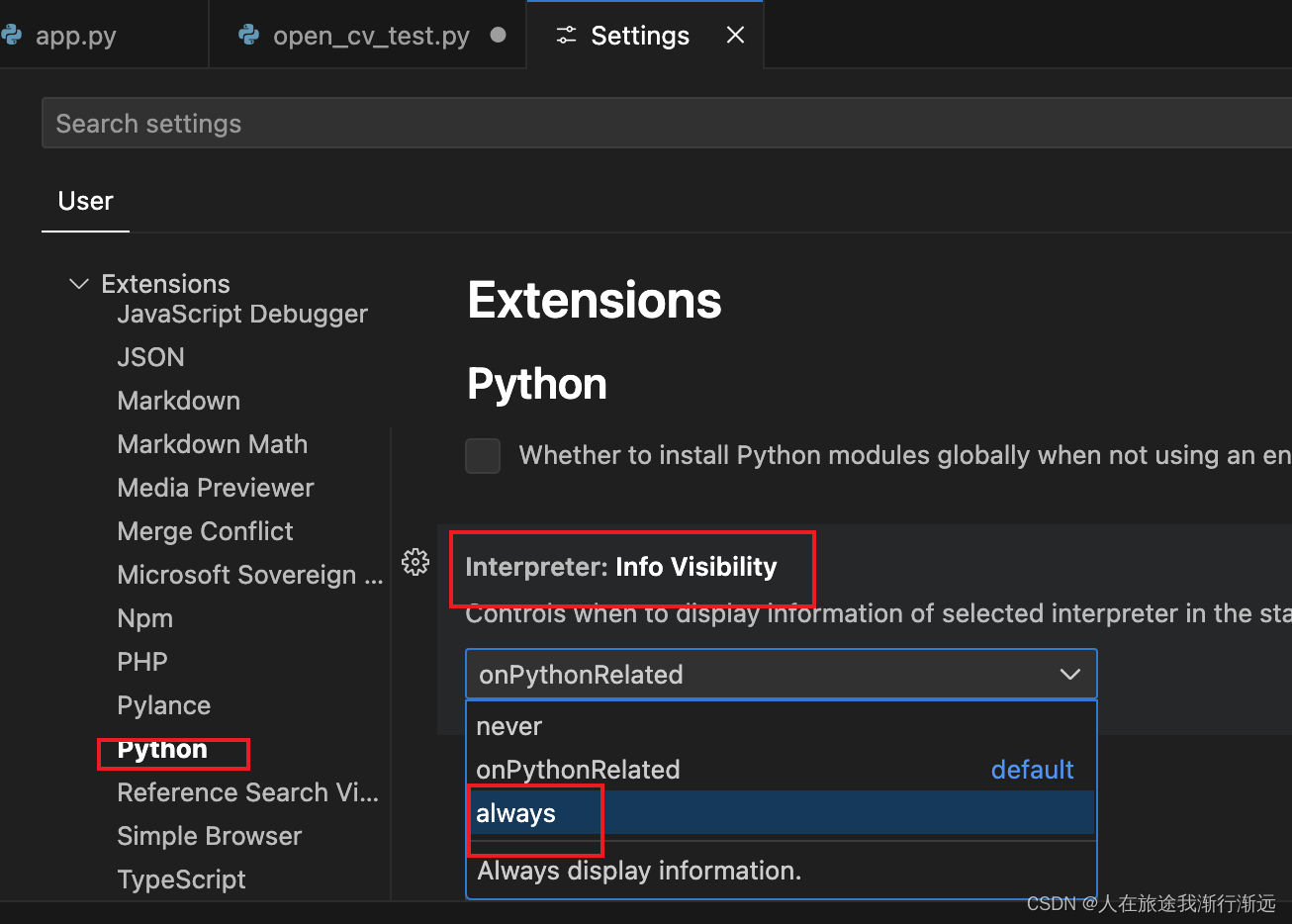Select Python in the Extensions tree
Viewport: 1292px width, 924px height.
point(162,749)
